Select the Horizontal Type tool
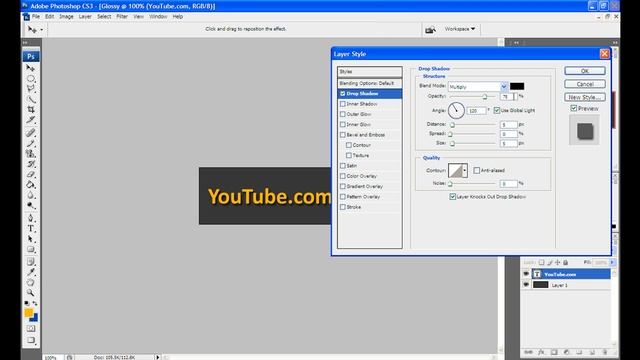 pyautogui.click(x=31, y=229)
